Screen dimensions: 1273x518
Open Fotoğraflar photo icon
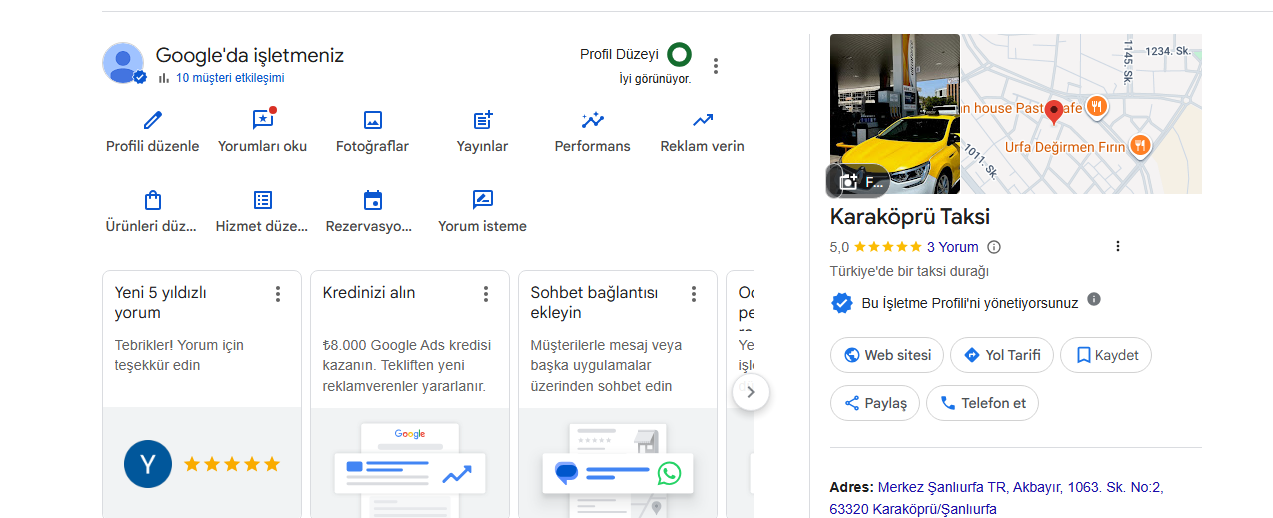coord(372,120)
